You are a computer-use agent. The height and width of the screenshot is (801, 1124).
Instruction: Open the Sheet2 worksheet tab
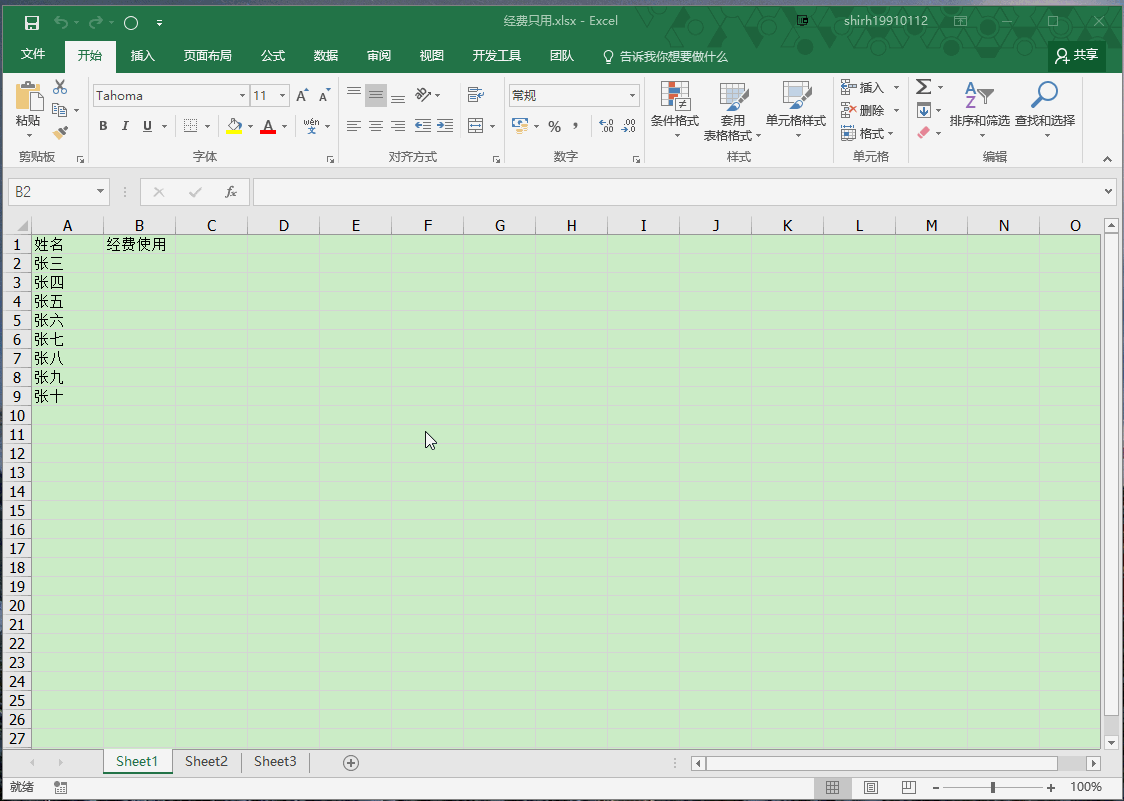206,762
